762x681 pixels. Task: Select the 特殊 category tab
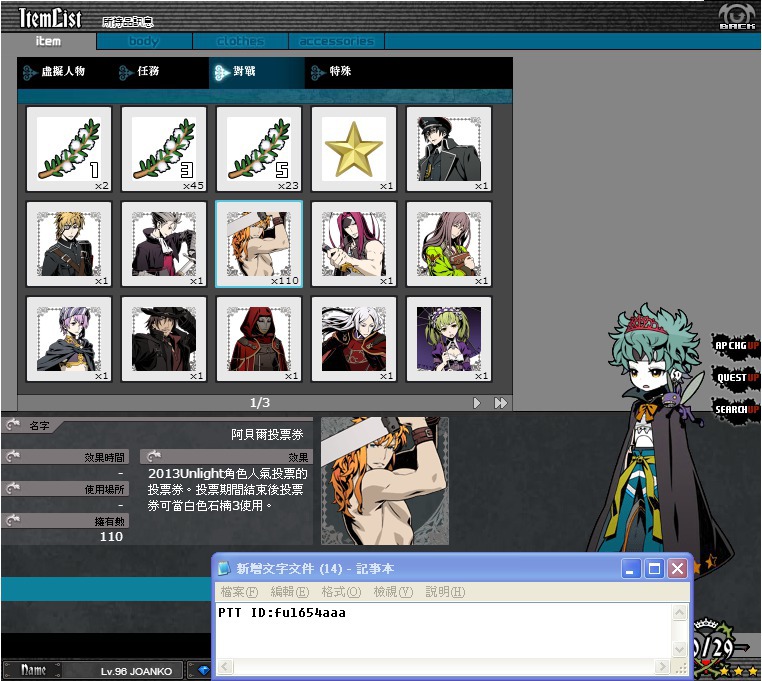pos(352,72)
